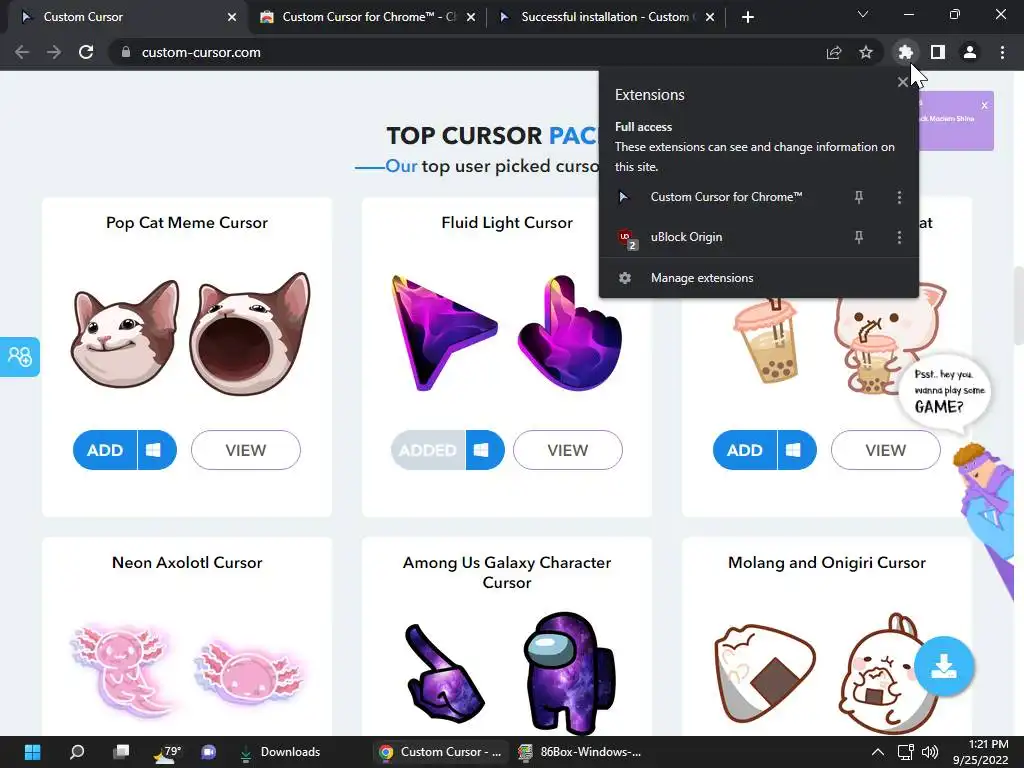1024x768 pixels.
Task: Open the side panel icon
Action: 938,52
